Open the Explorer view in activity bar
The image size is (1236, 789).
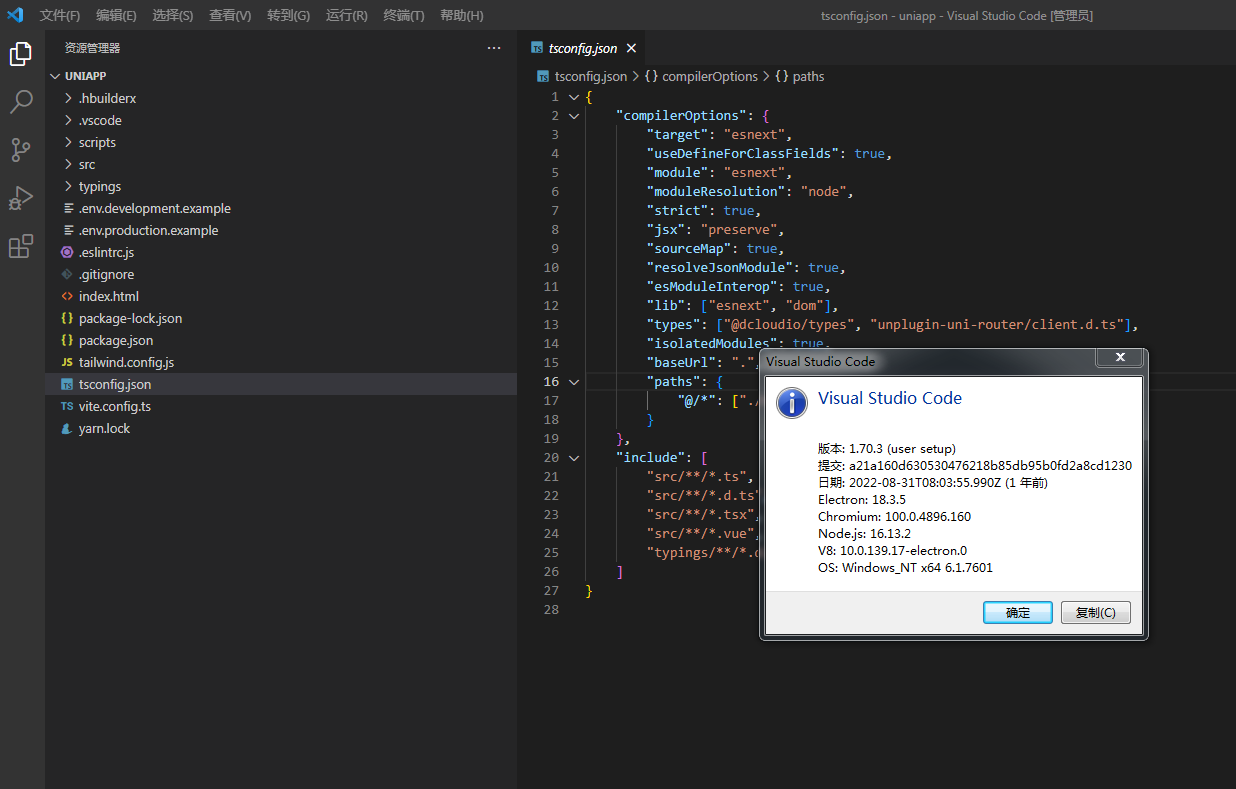click(x=21, y=54)
